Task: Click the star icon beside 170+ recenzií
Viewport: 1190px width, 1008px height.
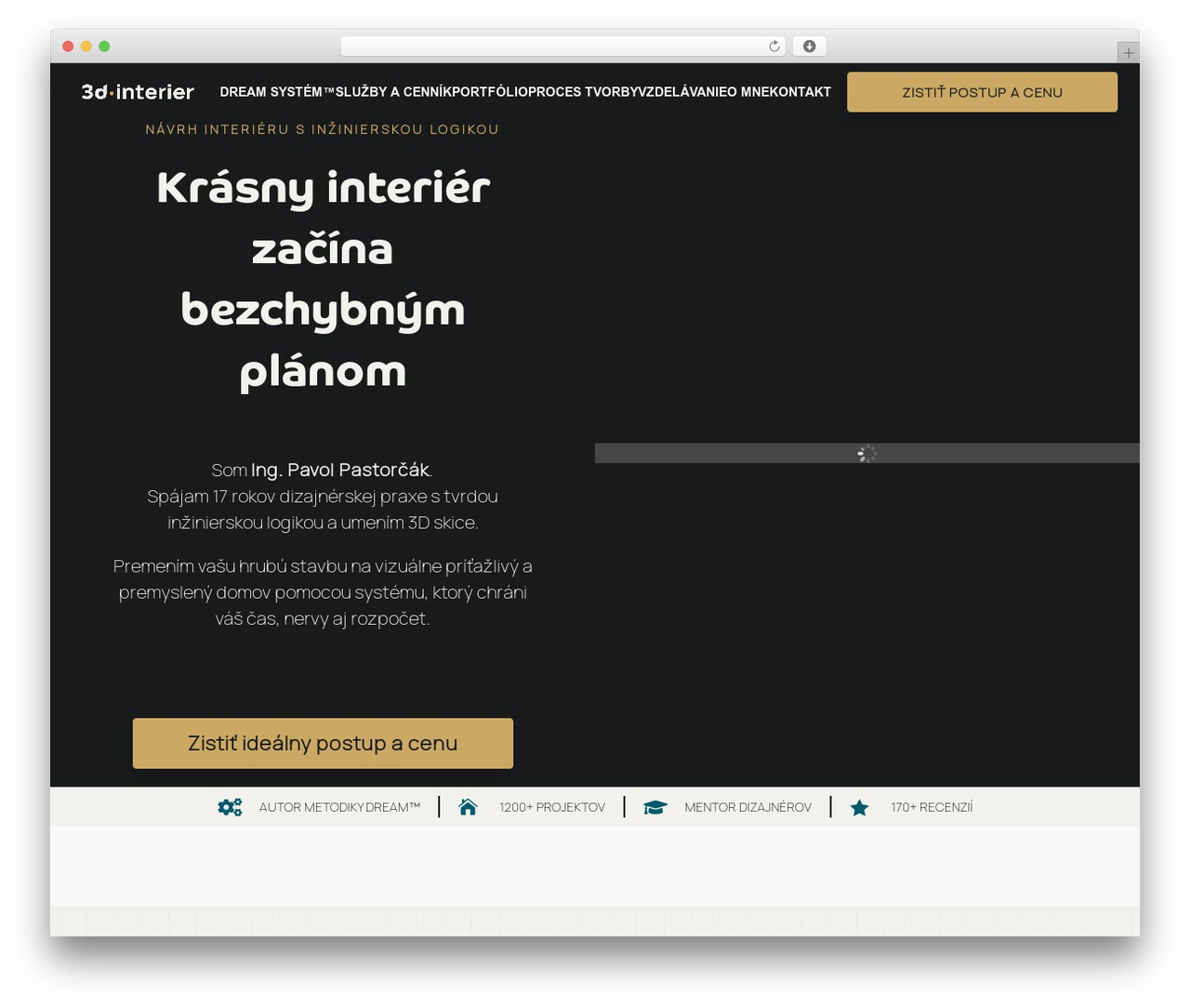Action: [860, 807]
